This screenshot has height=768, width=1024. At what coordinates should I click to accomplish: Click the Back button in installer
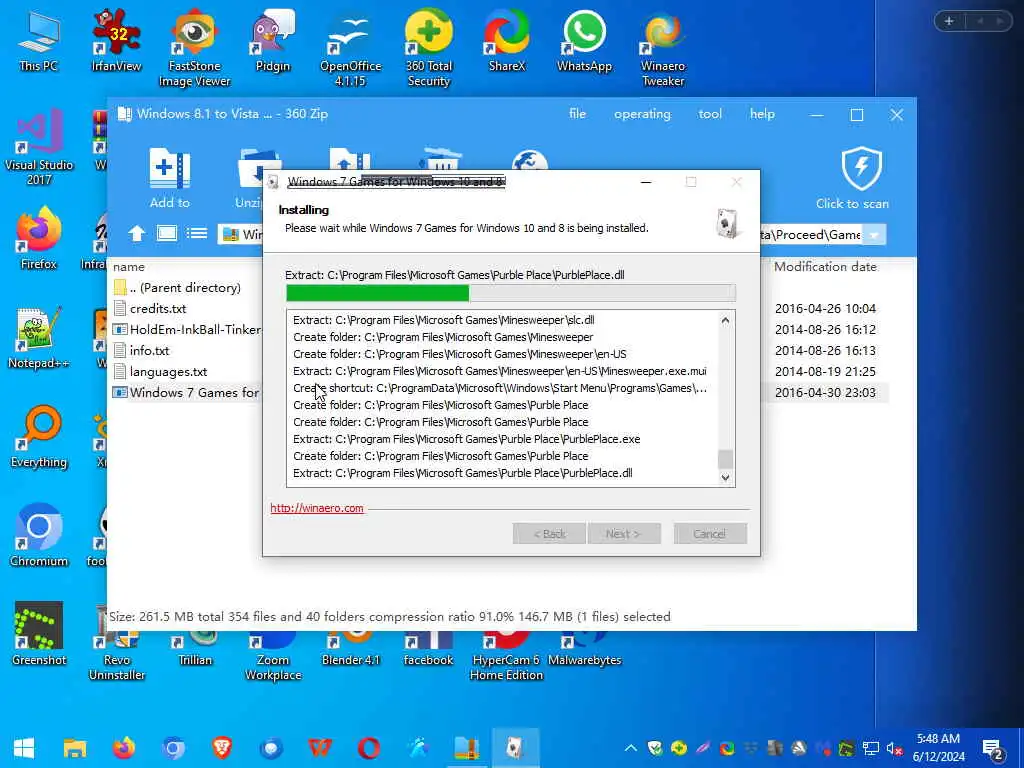coord(549,534)
